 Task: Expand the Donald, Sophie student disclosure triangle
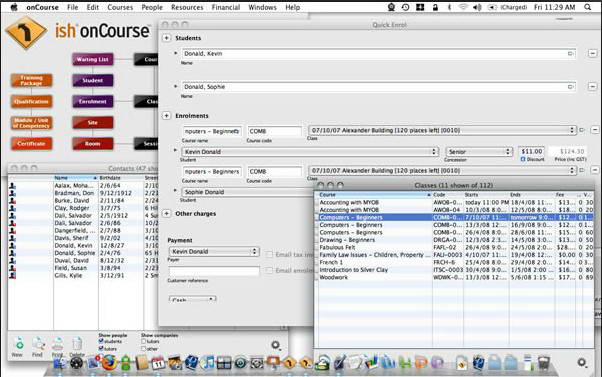click(176, 86)
